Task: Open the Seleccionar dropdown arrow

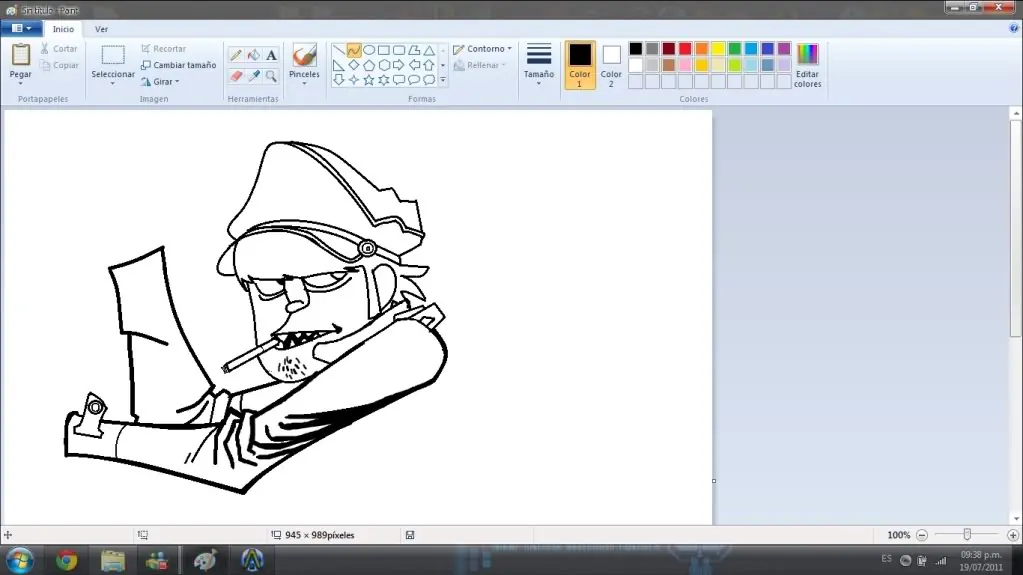Action: [113, 84]
